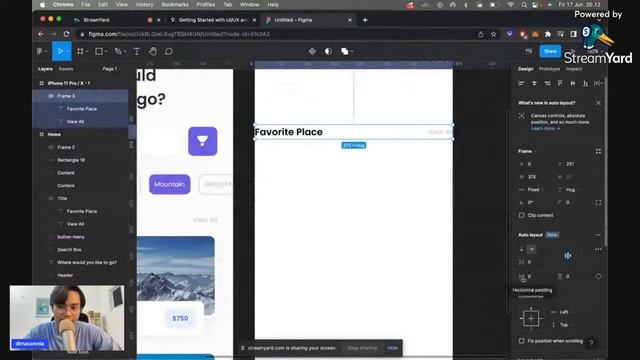The height and width of the screenshot is (360, 640).
Task: Switch to the Assets tab
Action: pos(66,69)
